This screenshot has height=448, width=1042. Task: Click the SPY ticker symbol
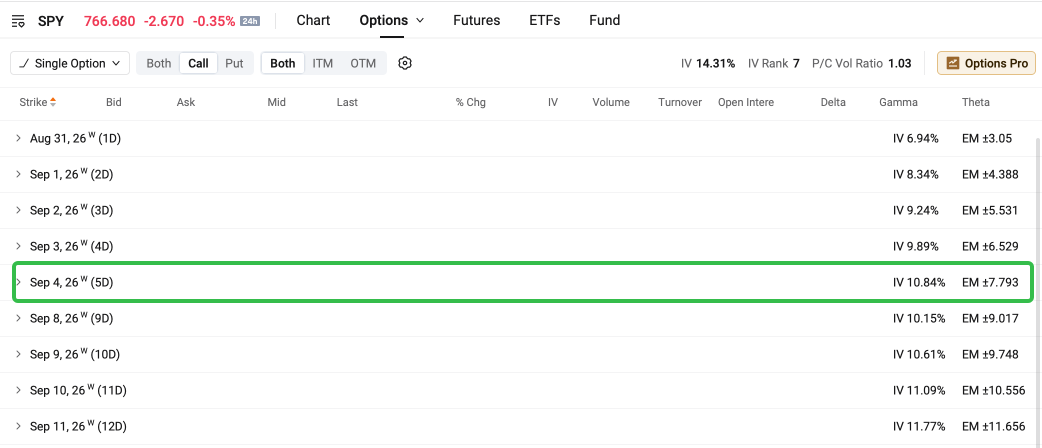(51, 21)
